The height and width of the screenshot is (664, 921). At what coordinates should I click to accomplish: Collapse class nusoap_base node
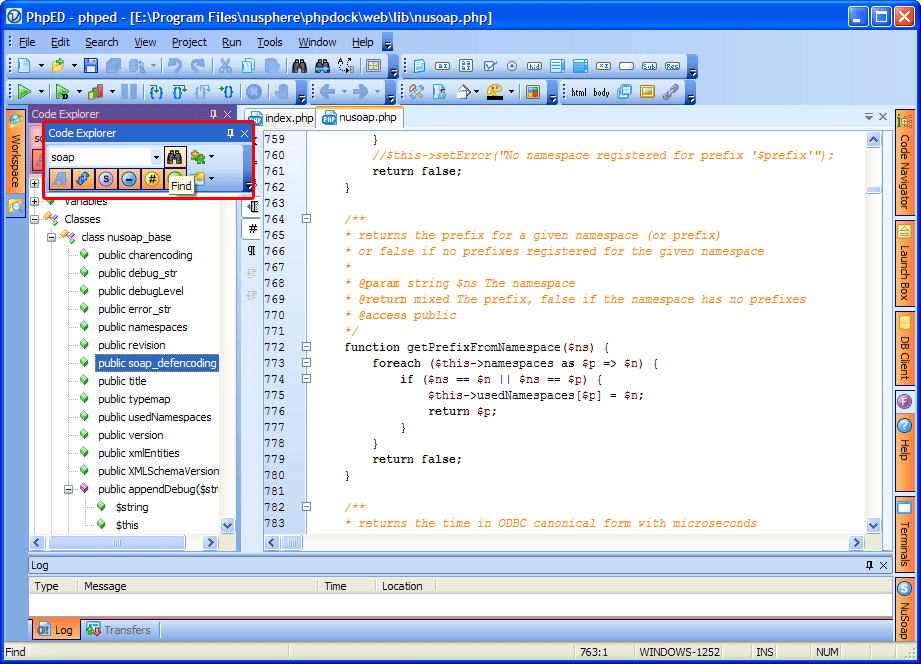pos(52,237)
